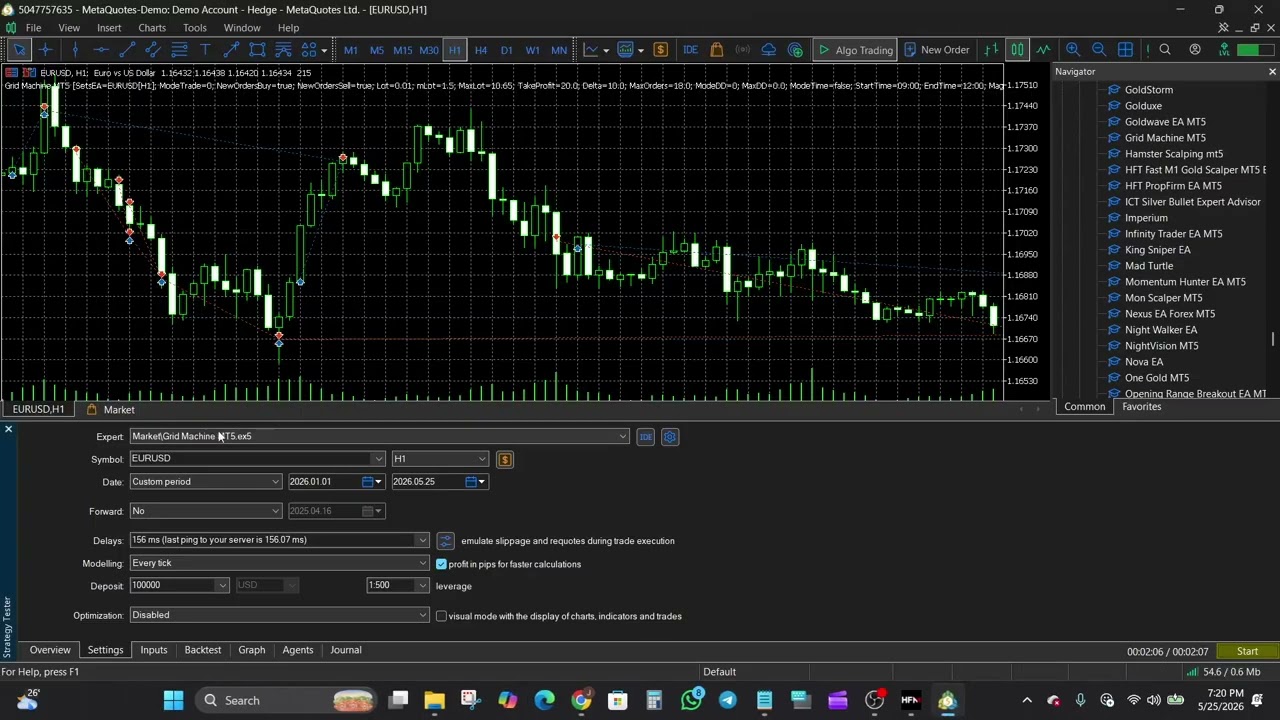Select the equidistant channel tool
The width and height of the screenshot is (1280, 720).
click(153, 50)
